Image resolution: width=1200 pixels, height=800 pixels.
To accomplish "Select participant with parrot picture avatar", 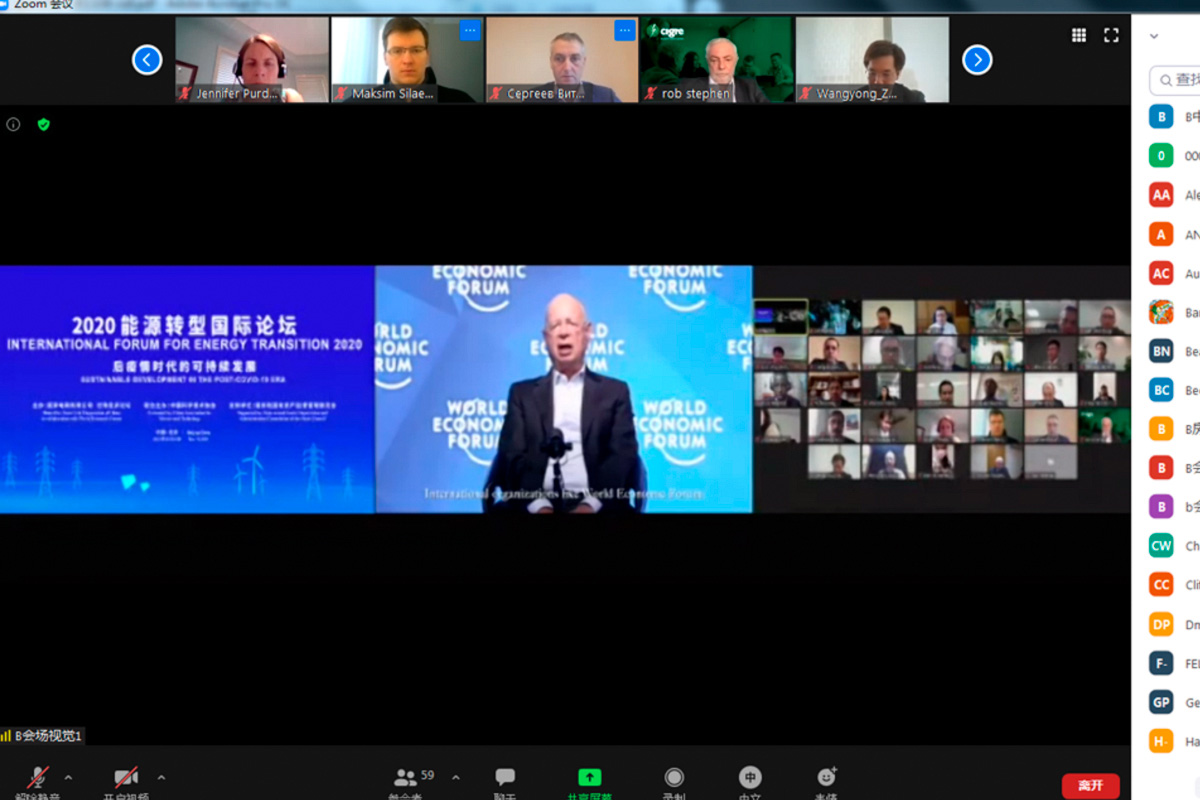I will [1161, 312].
